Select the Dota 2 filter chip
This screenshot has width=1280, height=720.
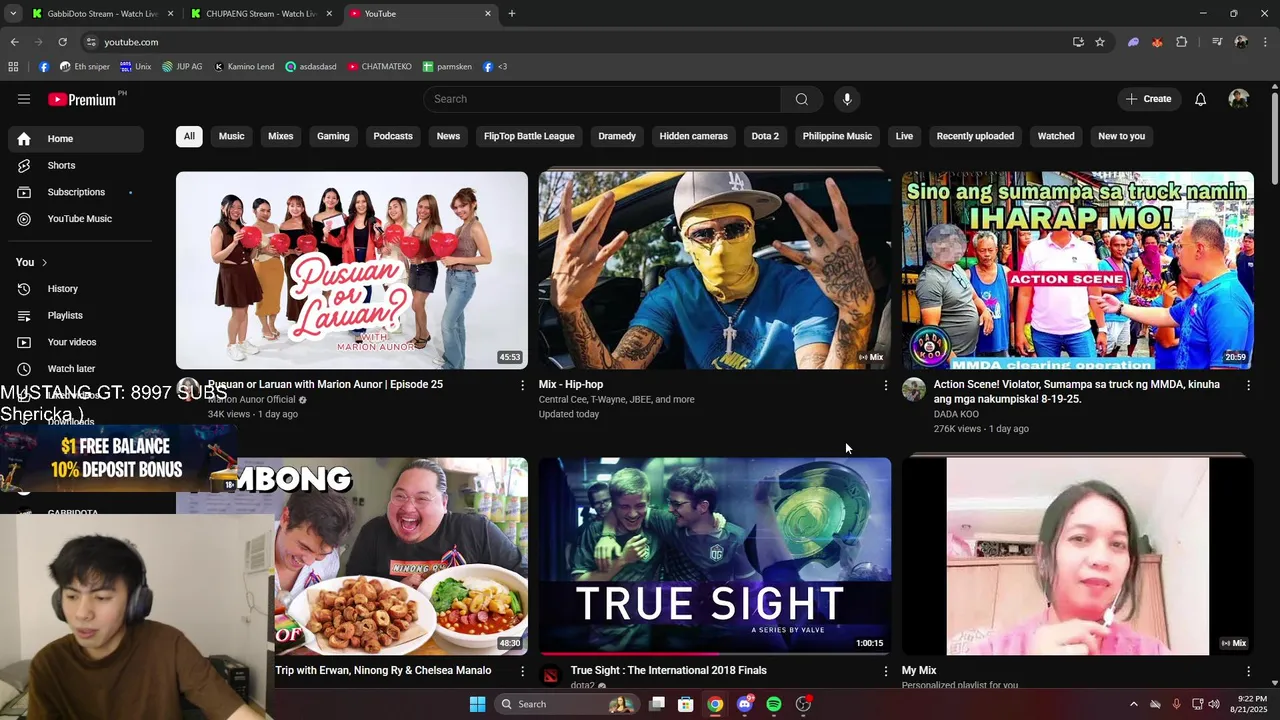pos(765,136)
